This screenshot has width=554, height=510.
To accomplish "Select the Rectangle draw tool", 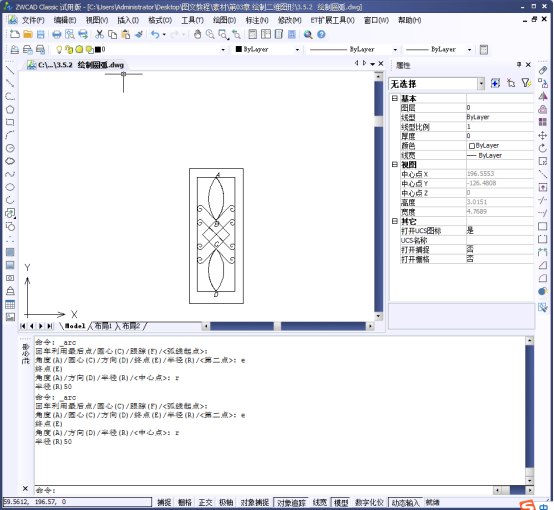I will click(10, 122).
